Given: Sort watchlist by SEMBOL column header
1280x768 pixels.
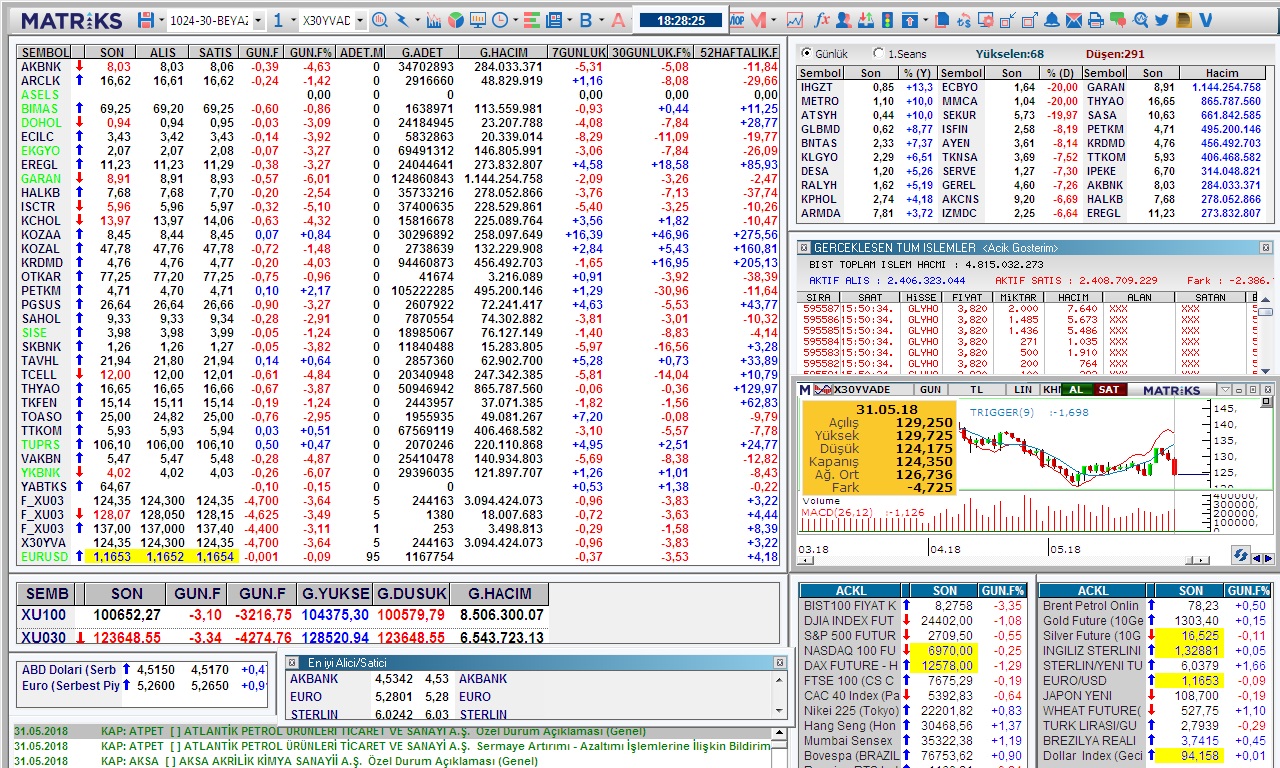Looking at the screenshot, I should coord(45,52).
